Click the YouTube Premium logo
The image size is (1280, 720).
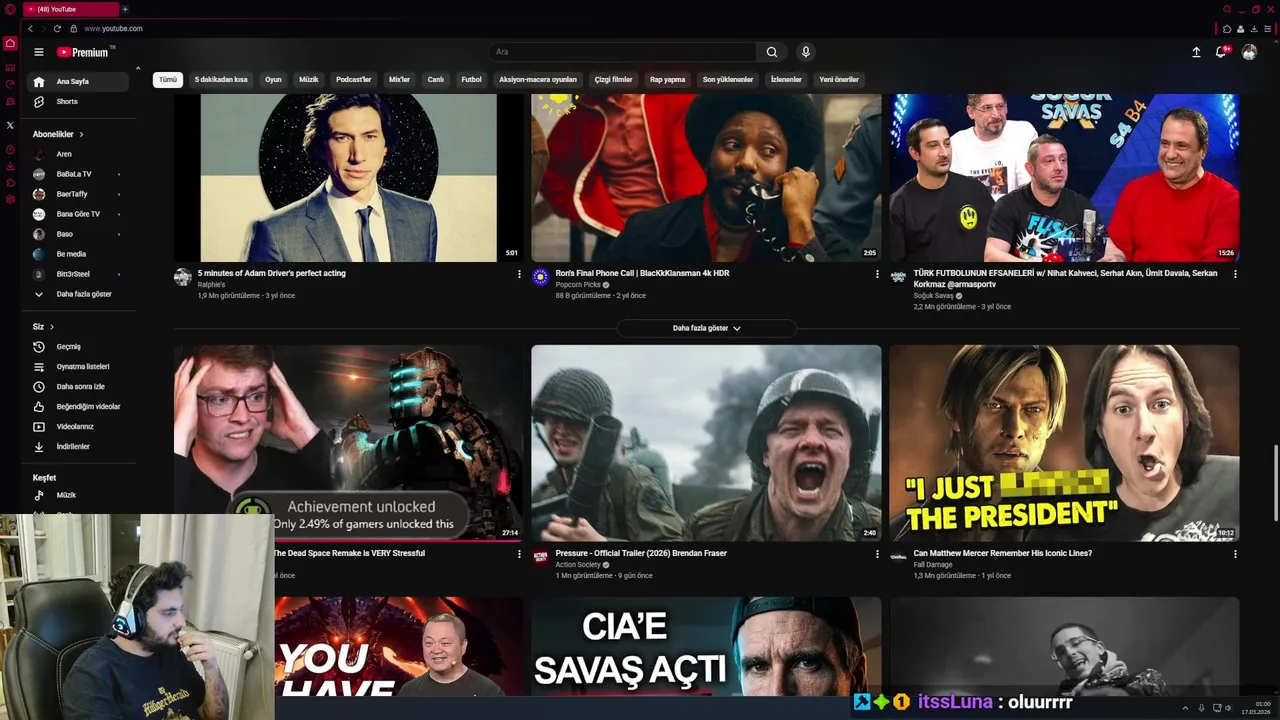click(x=84, y=52)
